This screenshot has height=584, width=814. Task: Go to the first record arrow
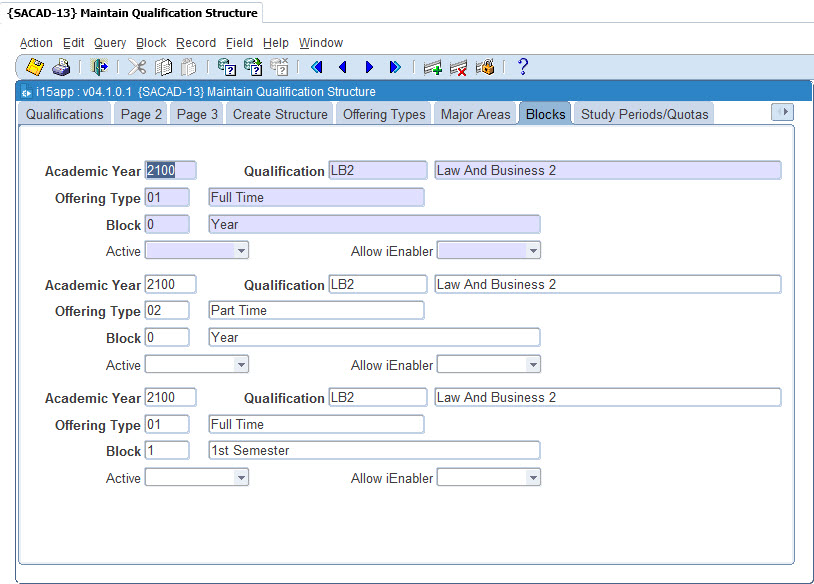pos(317,67)
